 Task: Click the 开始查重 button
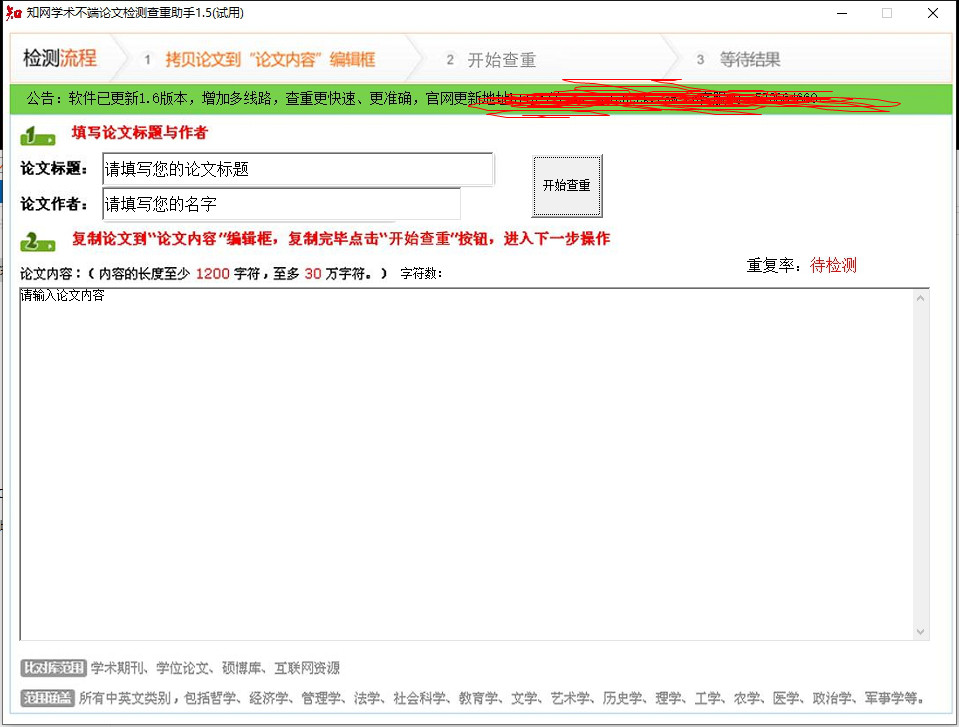coord(567,185)
